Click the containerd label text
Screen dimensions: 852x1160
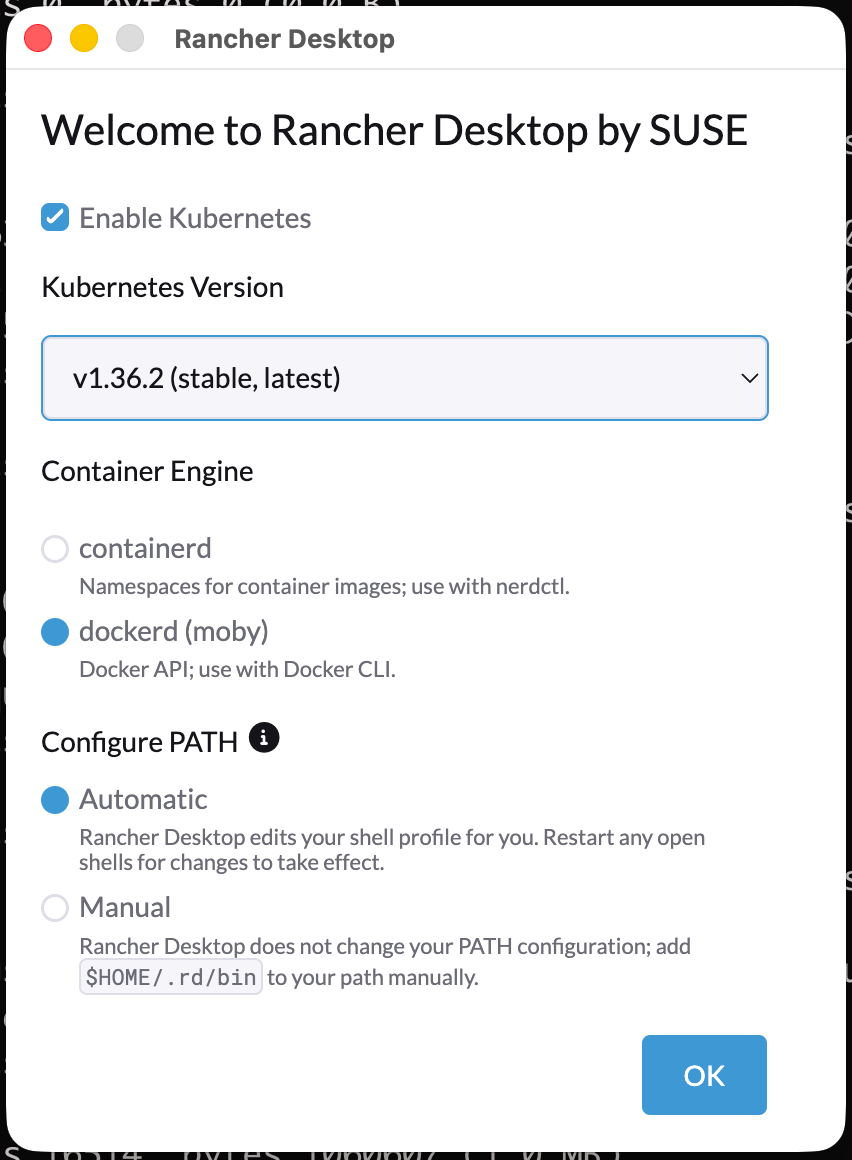point(145,548)
